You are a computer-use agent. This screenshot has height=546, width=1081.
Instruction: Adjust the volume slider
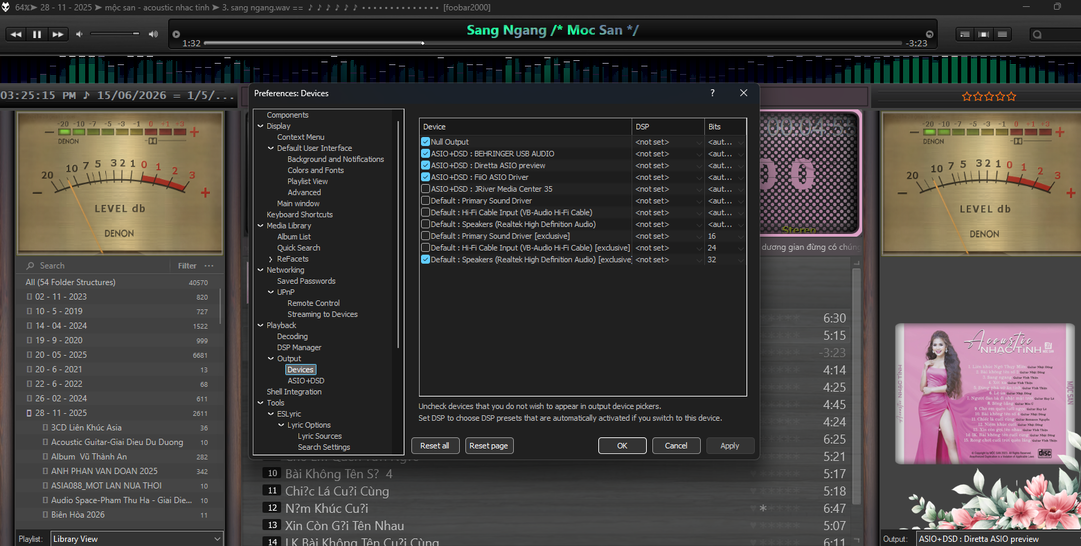tap(114, 34)
